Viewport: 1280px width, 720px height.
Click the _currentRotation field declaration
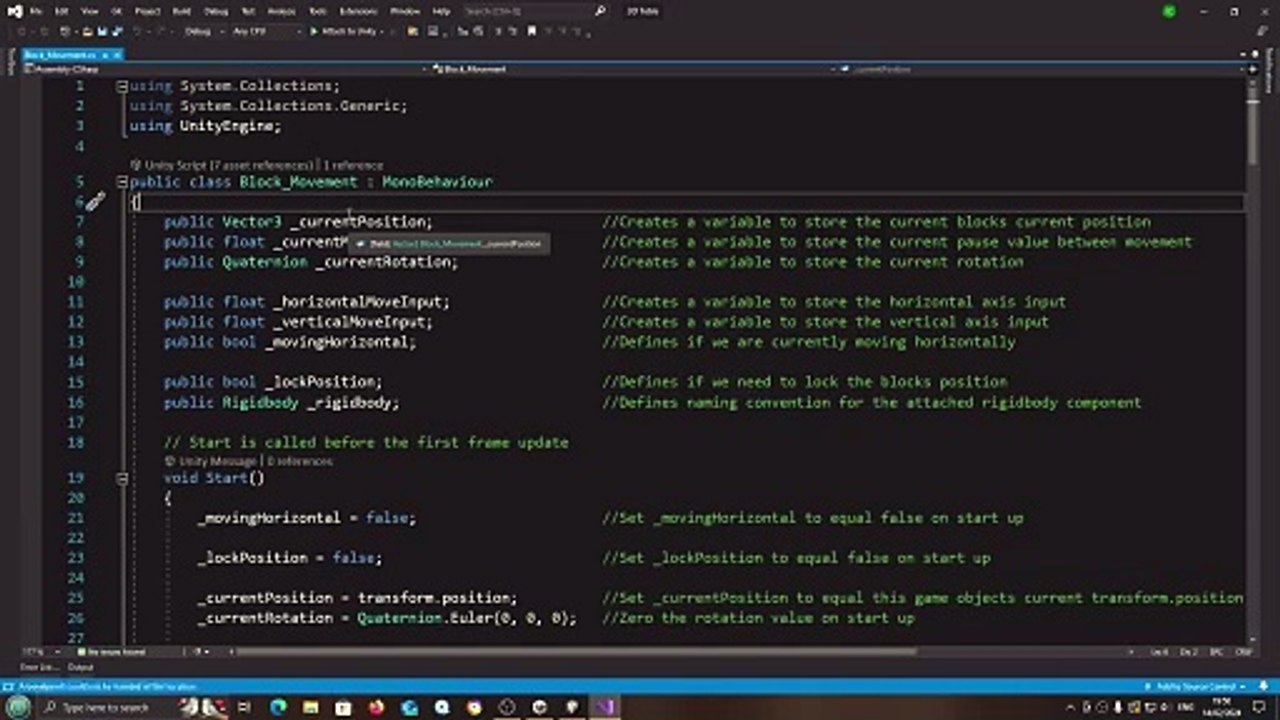(311, 262)
